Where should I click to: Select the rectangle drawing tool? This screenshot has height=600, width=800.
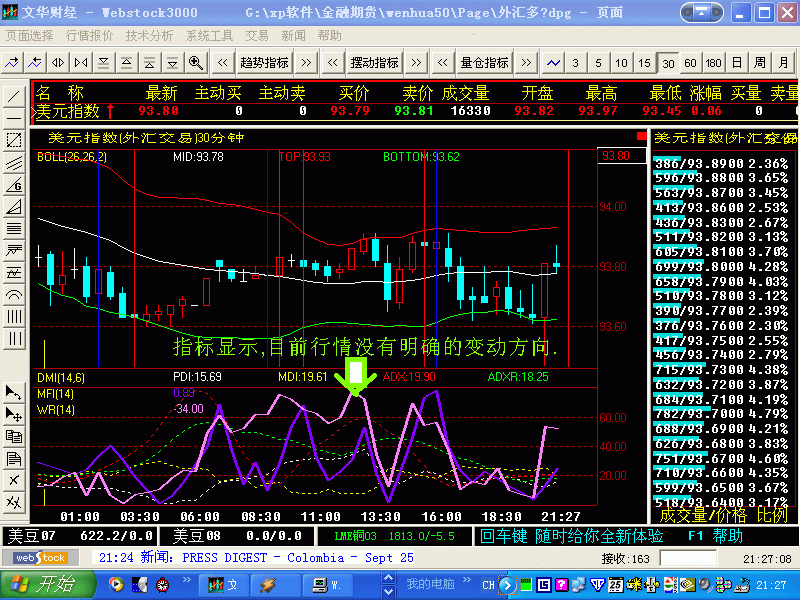[14, 140]
